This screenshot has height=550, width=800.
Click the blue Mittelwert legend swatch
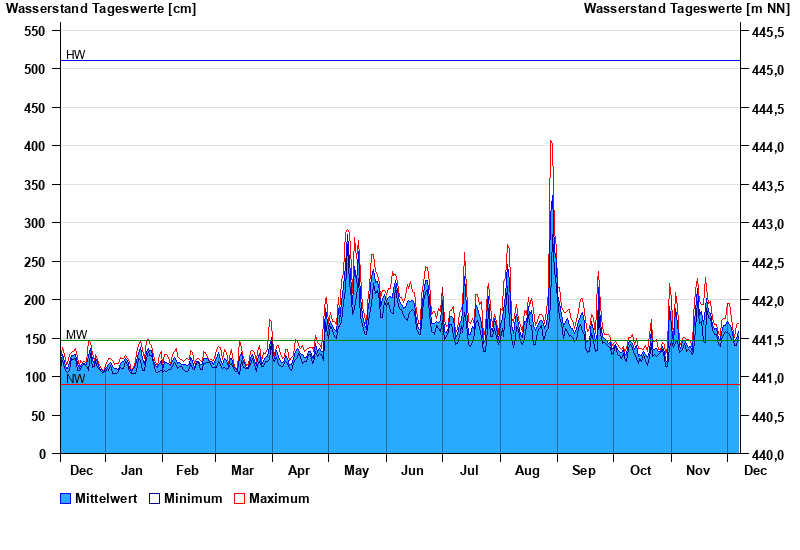pos(66,499)
